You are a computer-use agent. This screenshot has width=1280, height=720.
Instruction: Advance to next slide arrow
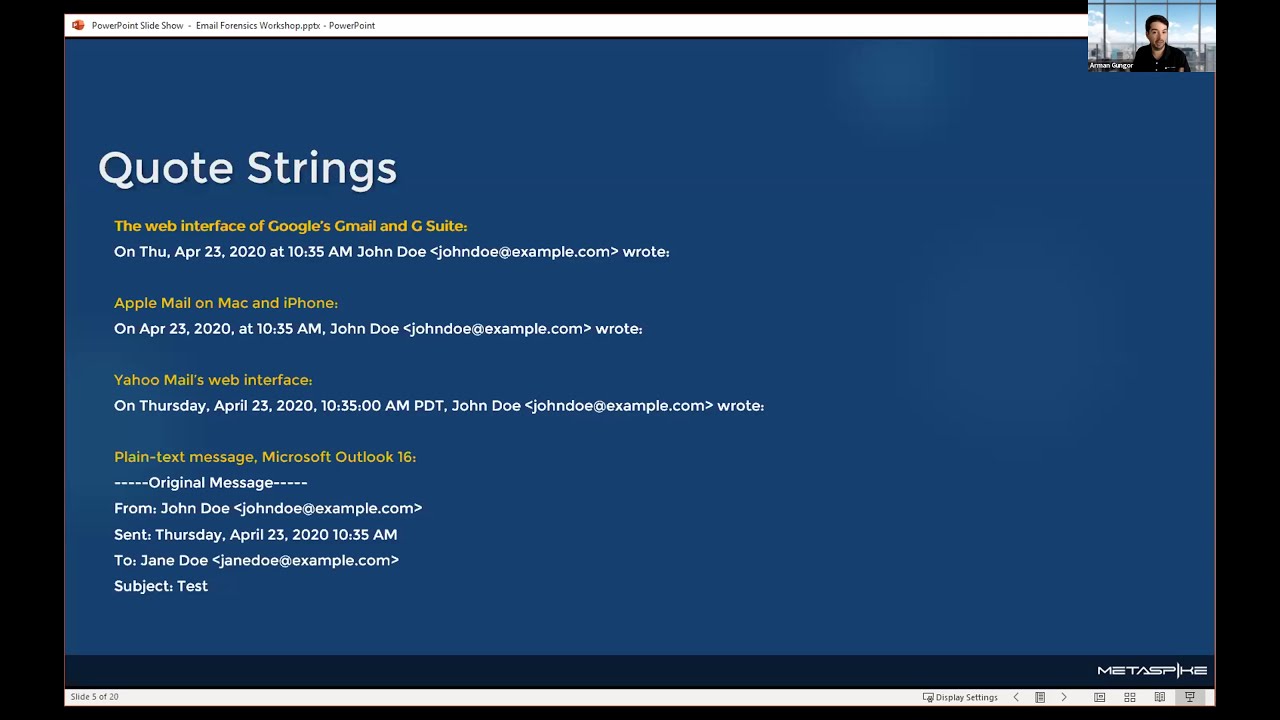pos(1064,697)
